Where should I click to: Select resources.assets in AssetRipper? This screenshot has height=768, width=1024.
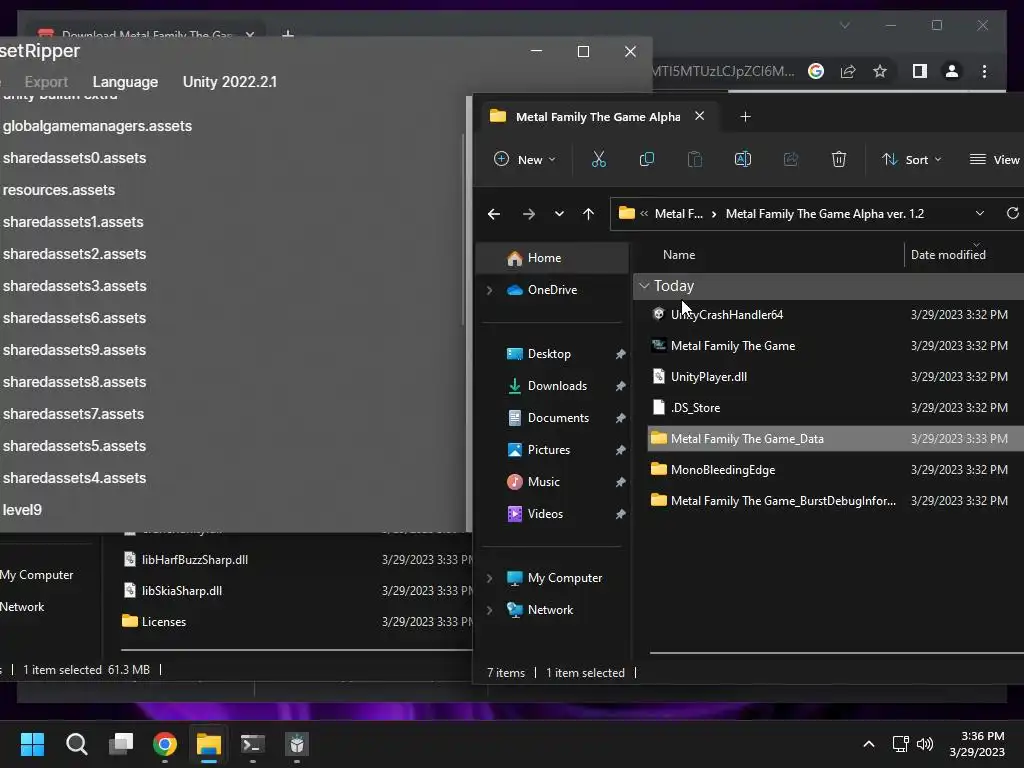tap(59, 190)
